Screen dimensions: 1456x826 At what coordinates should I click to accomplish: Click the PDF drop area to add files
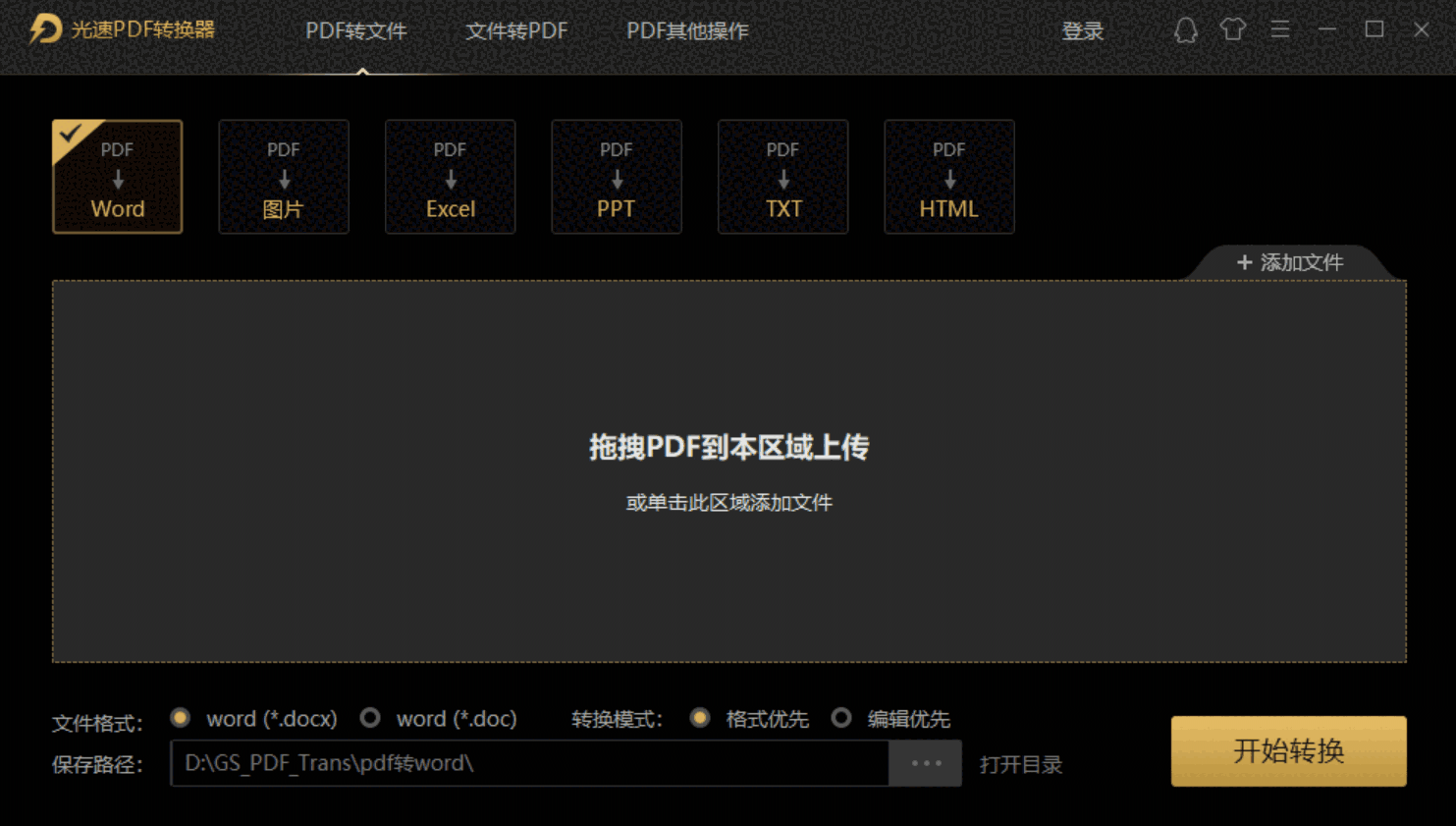tap(729, 471)
